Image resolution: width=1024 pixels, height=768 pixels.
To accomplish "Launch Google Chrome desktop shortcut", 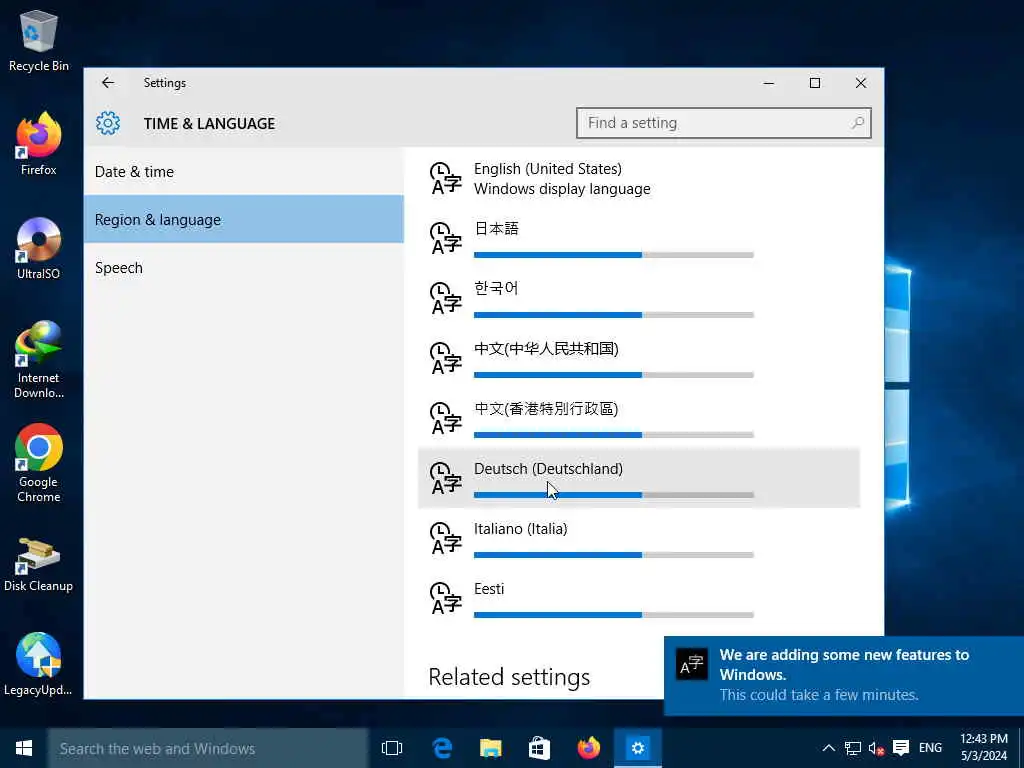I will (x=39, y=464).
